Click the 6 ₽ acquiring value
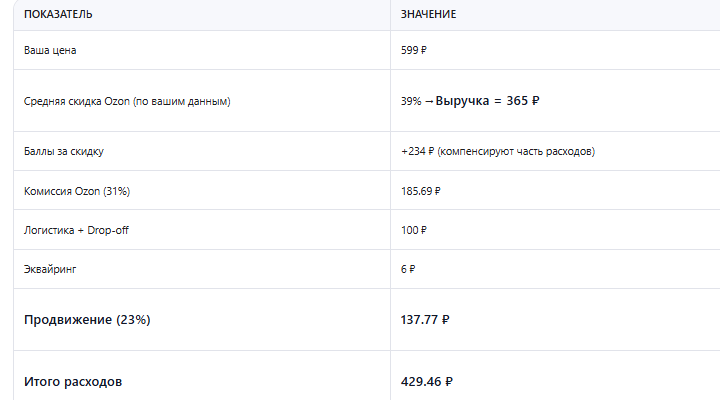Screen dimensions: 720x400 408,269
